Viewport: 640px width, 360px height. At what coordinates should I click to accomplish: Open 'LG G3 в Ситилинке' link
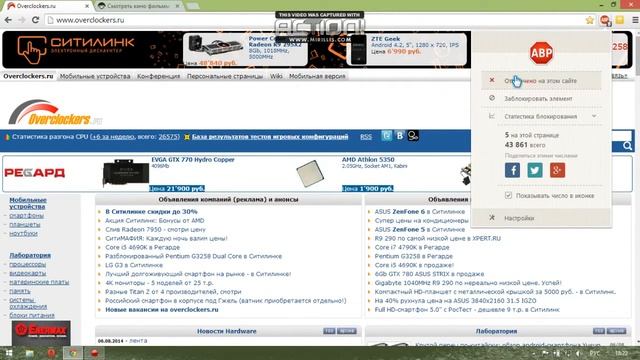tap(134, 265)
